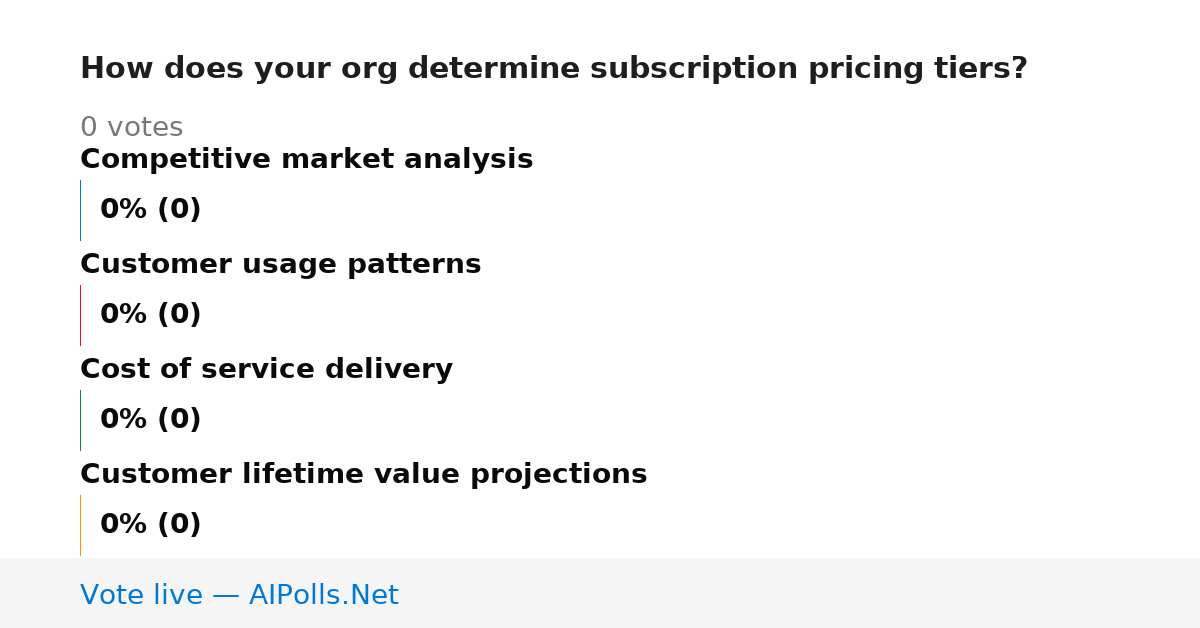Viewport: 1200px width, 628px height.
Task: Pick the Cost of service delivery option
Action: pos(266,369)
